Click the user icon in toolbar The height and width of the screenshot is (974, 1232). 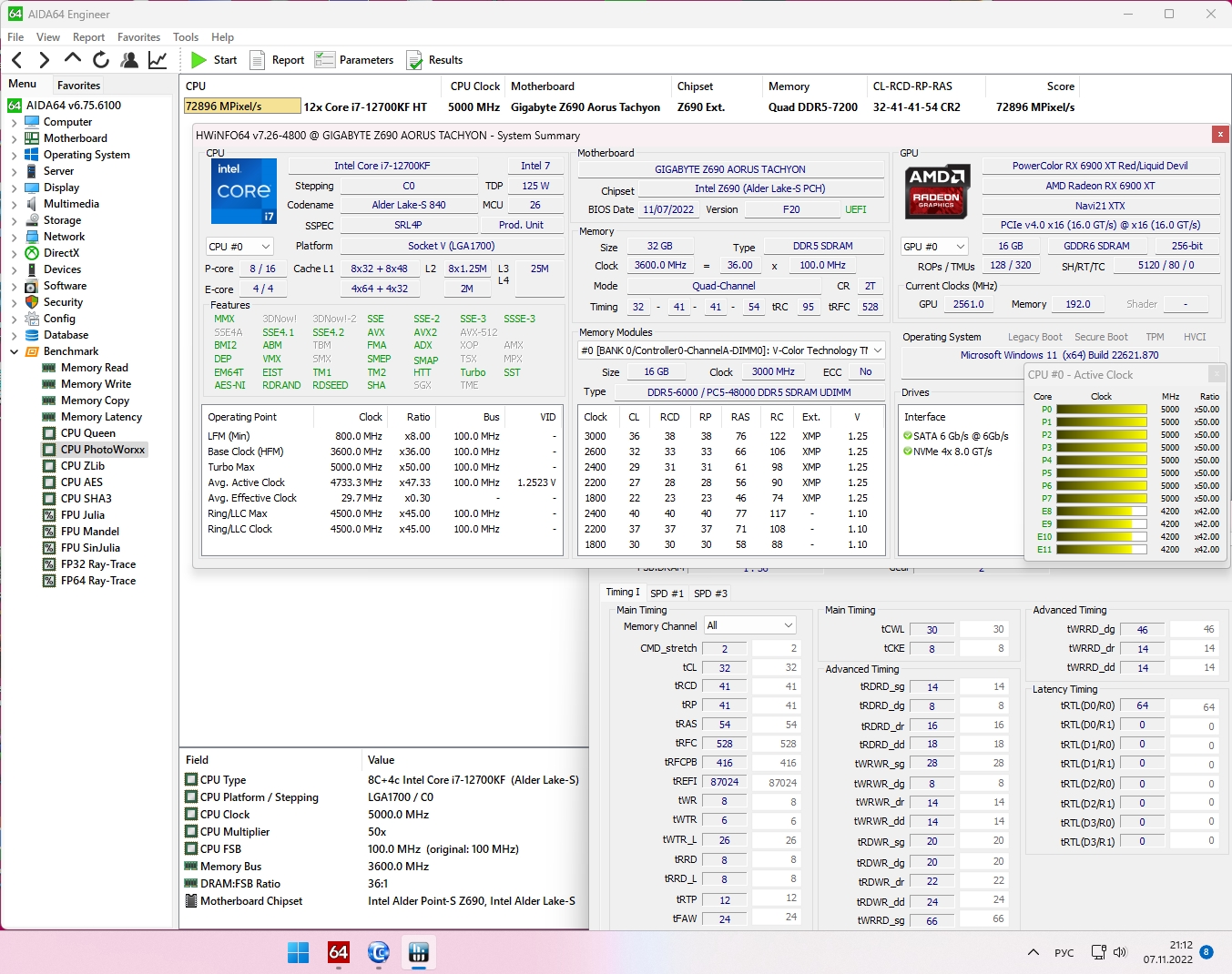pos(129,60)
